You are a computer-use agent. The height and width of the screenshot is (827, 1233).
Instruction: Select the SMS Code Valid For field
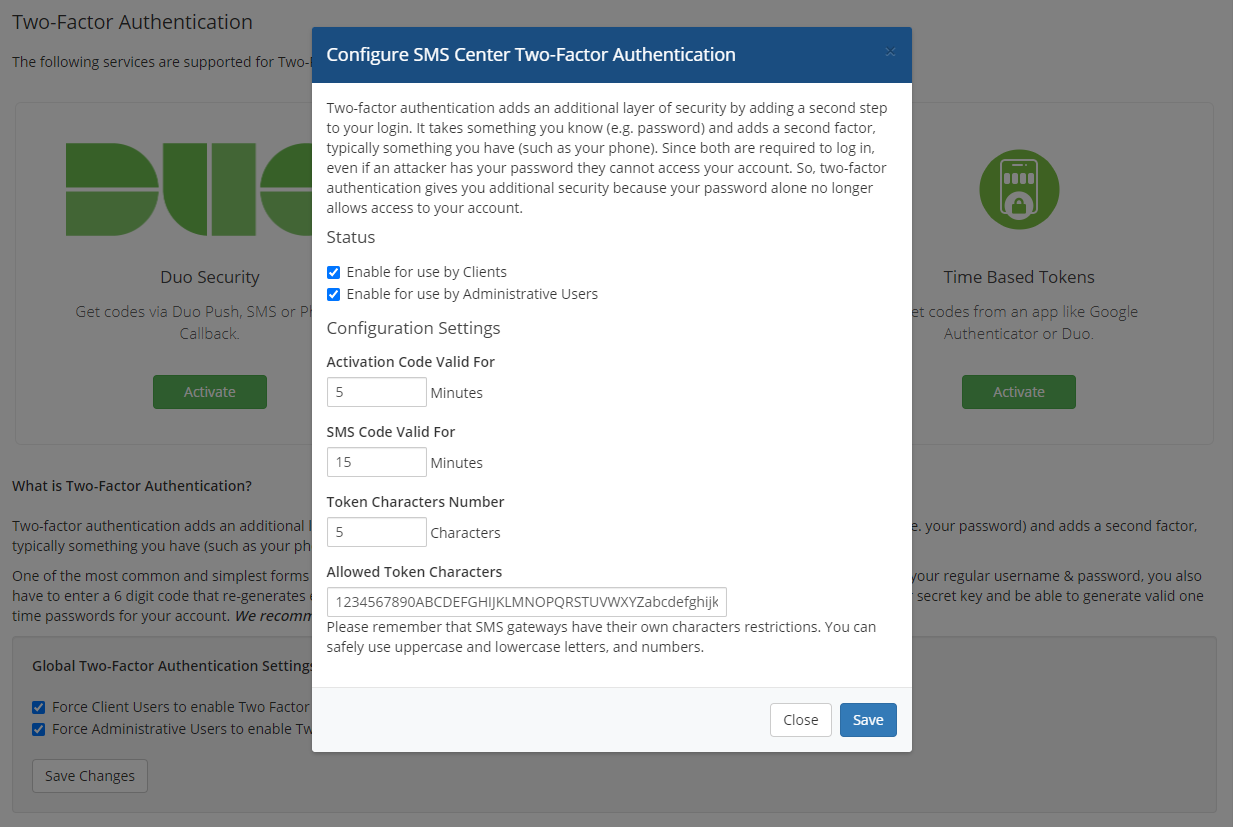(x=376, y=461)
